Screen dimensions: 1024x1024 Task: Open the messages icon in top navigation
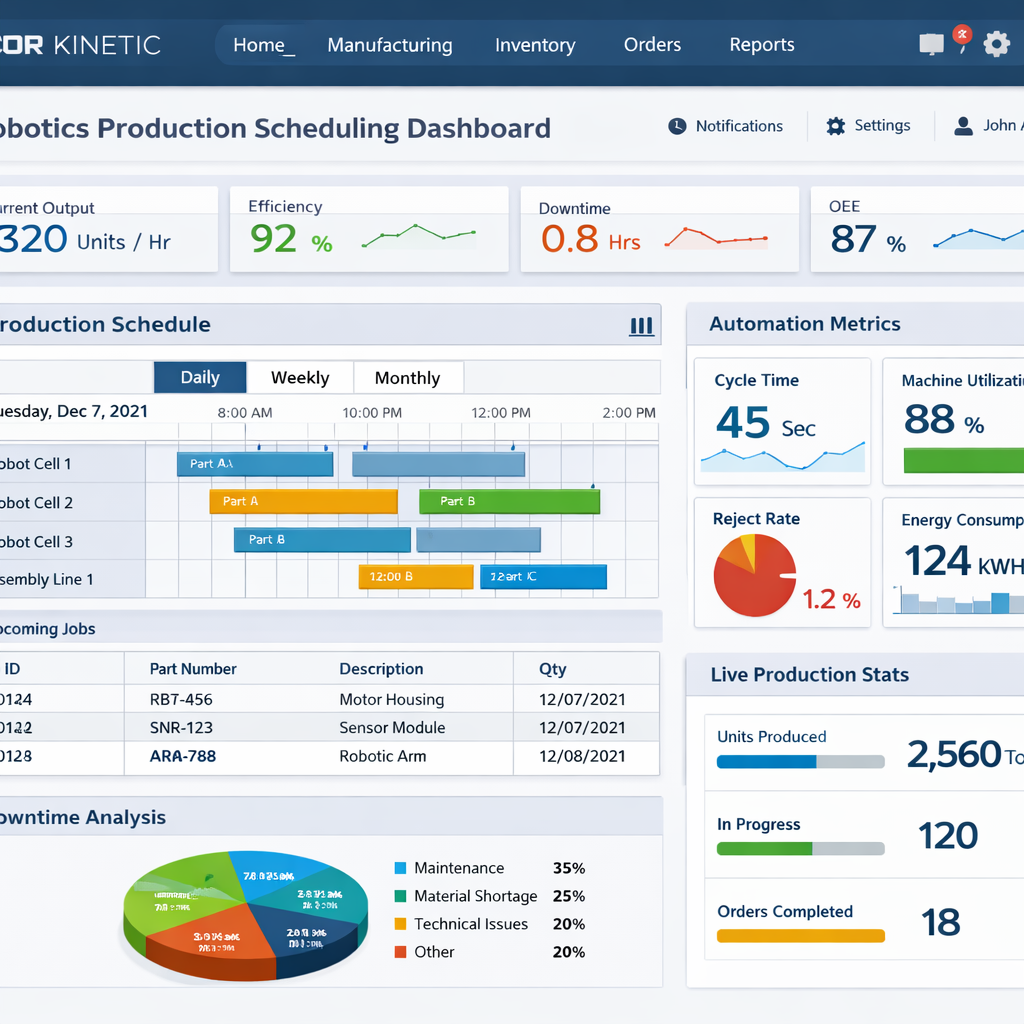coord(931,44)
